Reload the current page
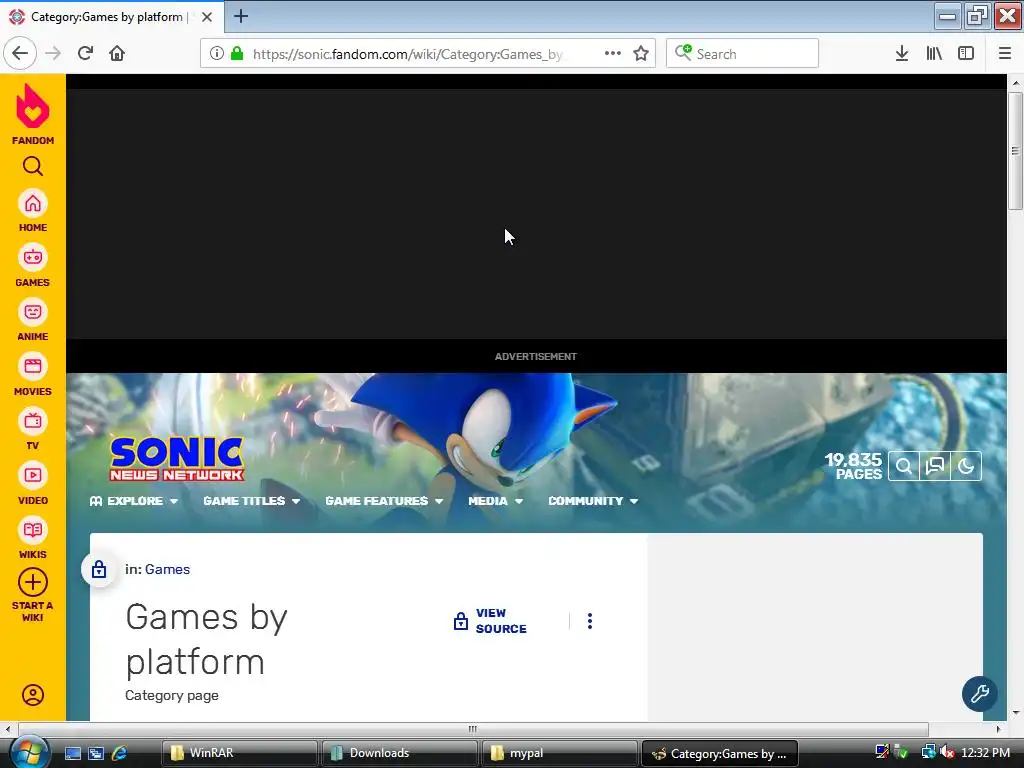Screen dimensions: 1024x768 click(85, 53)
